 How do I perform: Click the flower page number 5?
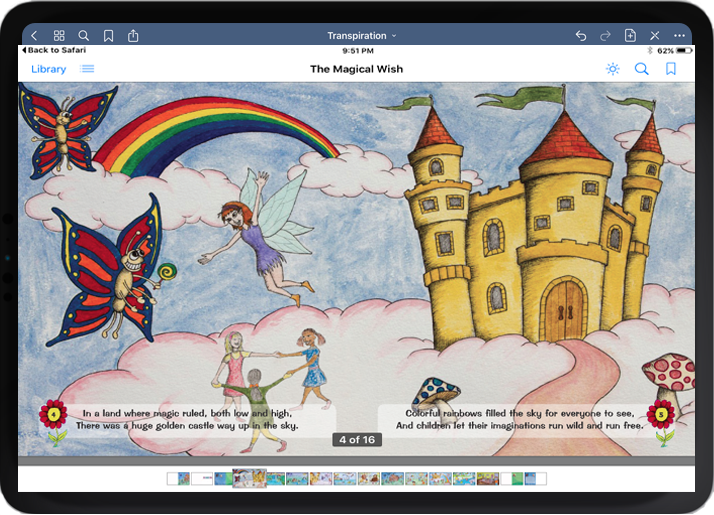661,414
